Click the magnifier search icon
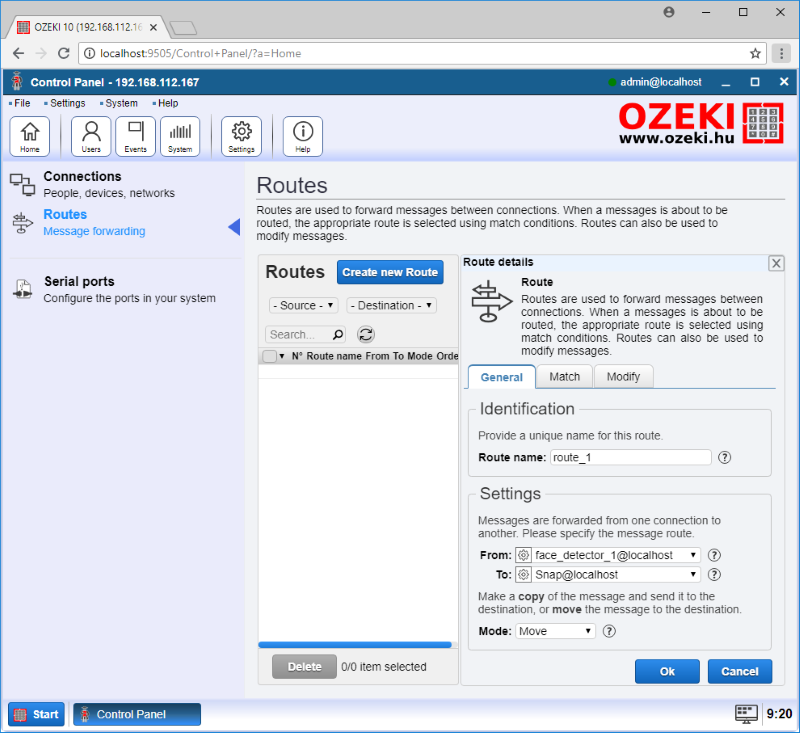This screenshot has width=800, height=733. (338, 335)
